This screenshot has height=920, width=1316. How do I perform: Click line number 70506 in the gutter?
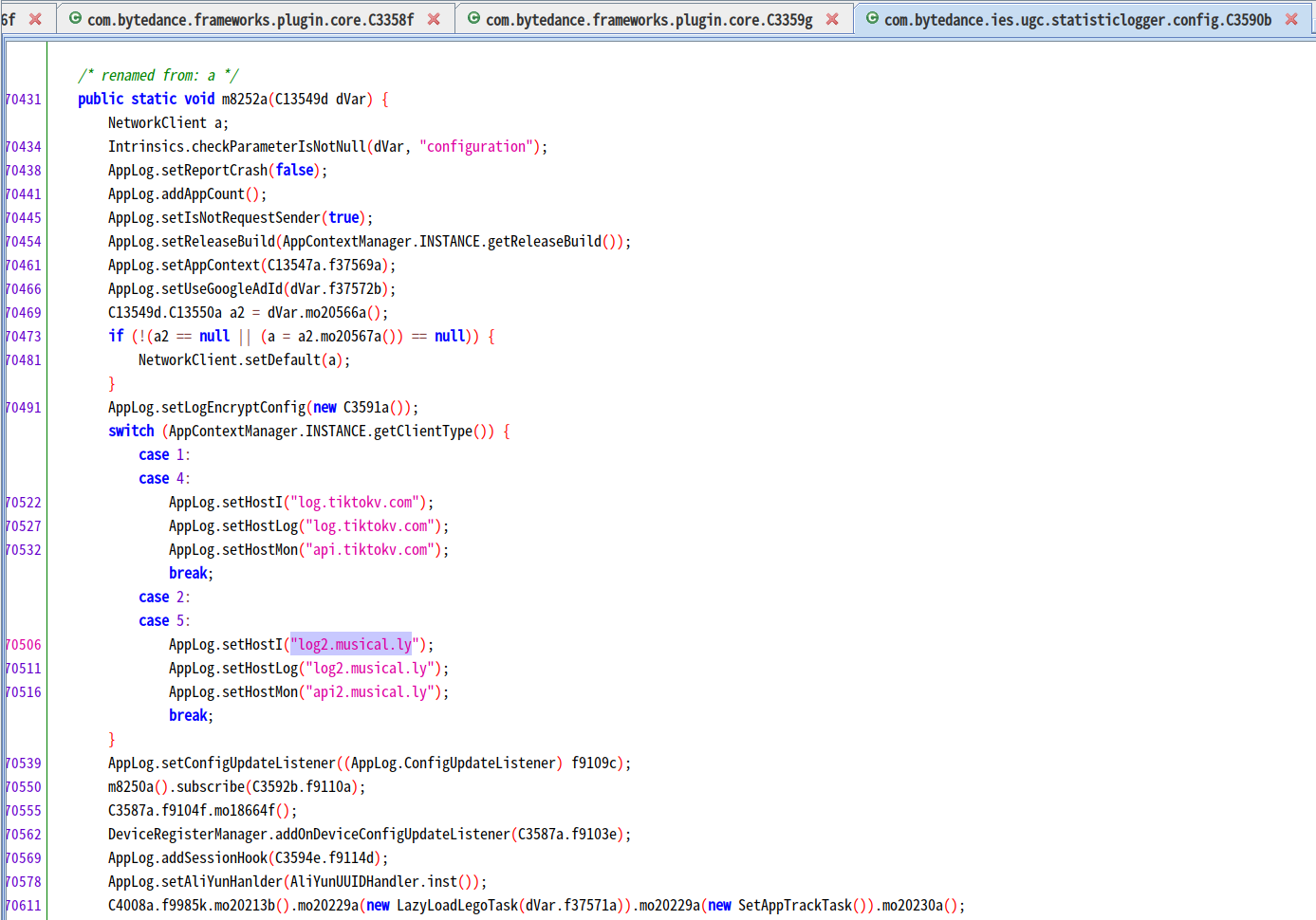23,645
